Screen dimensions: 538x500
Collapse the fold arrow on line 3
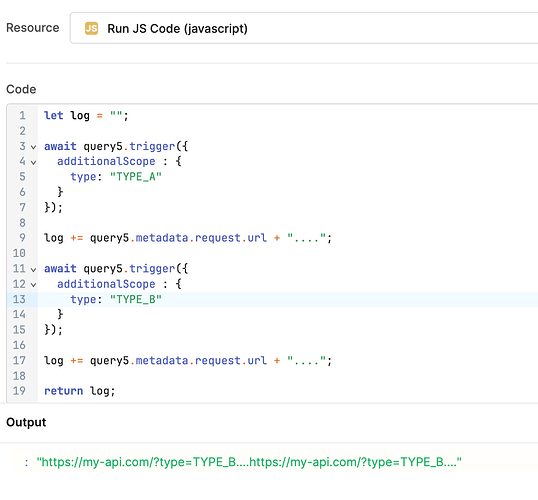click(x=33, y=147)
